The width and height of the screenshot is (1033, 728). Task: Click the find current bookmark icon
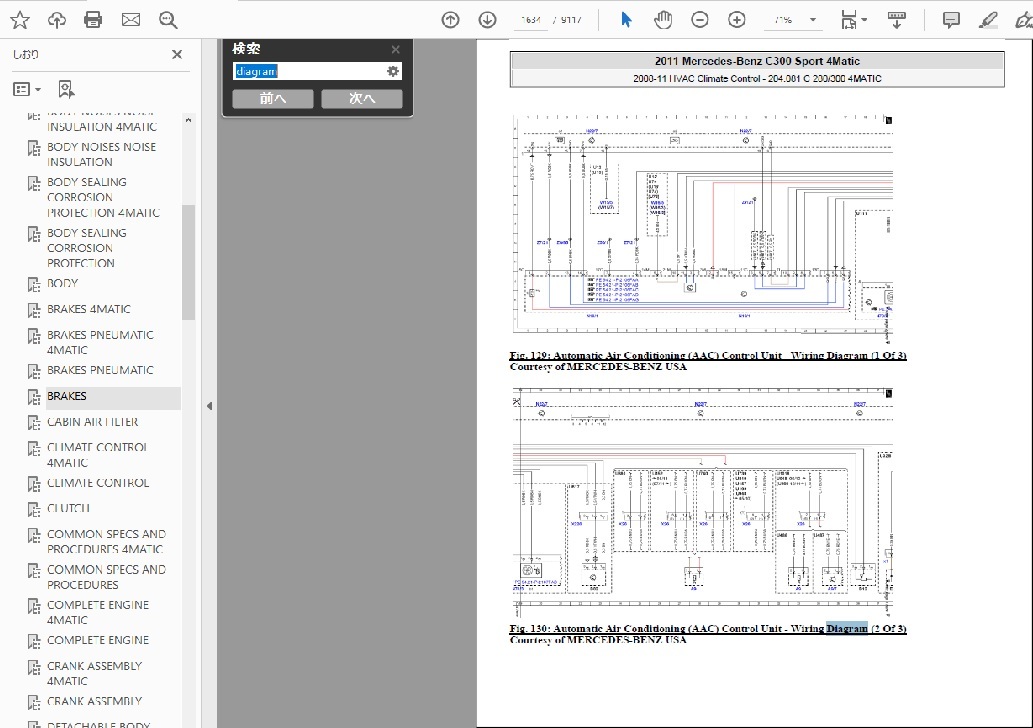[66, 89]
